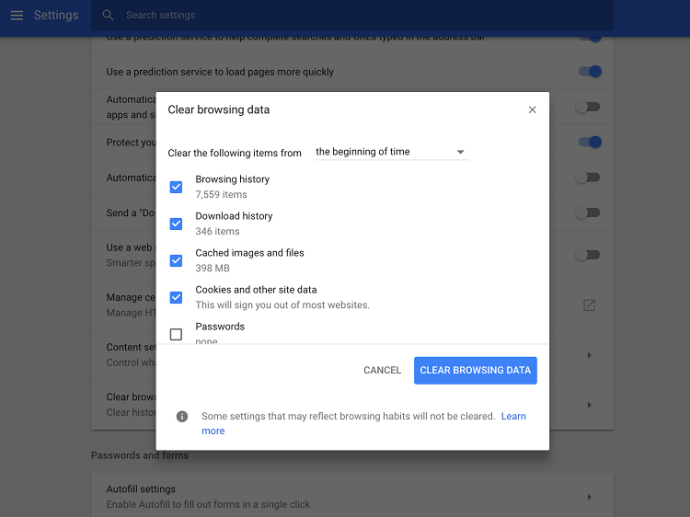Focus the Search settings field
This screenshot has width=690, height=517.
pyautogui.click(x=352, y=15)
